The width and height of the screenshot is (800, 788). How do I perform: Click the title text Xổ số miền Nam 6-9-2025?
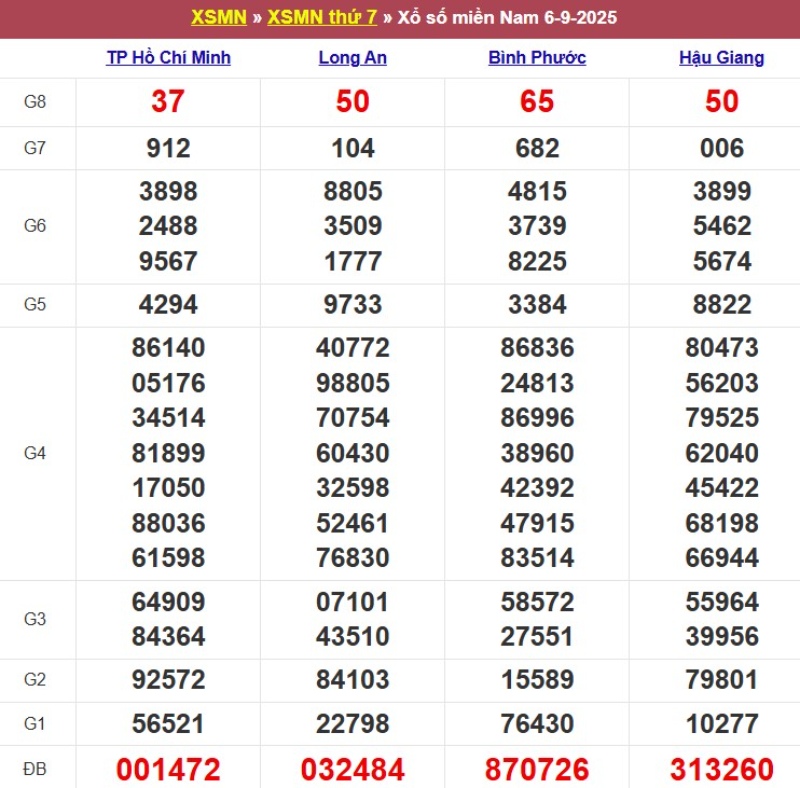click(507, 18)
